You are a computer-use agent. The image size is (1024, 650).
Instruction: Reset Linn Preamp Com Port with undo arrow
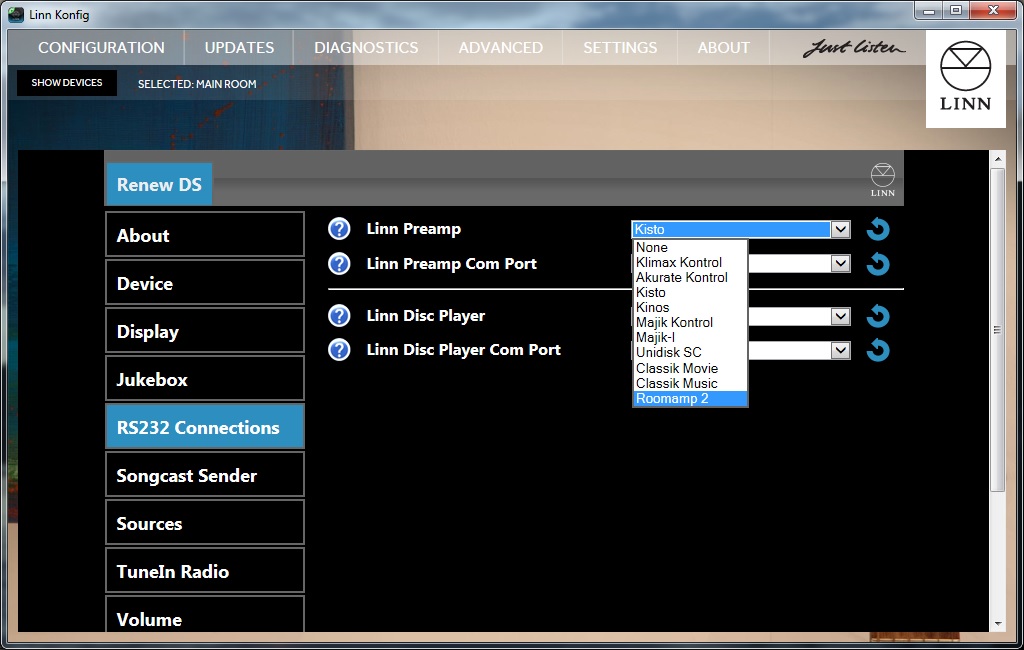[877, 264]
